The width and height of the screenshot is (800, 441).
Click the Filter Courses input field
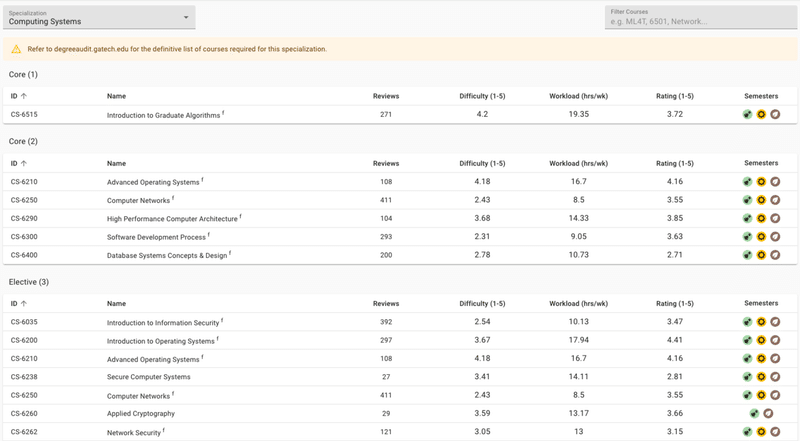701,17
